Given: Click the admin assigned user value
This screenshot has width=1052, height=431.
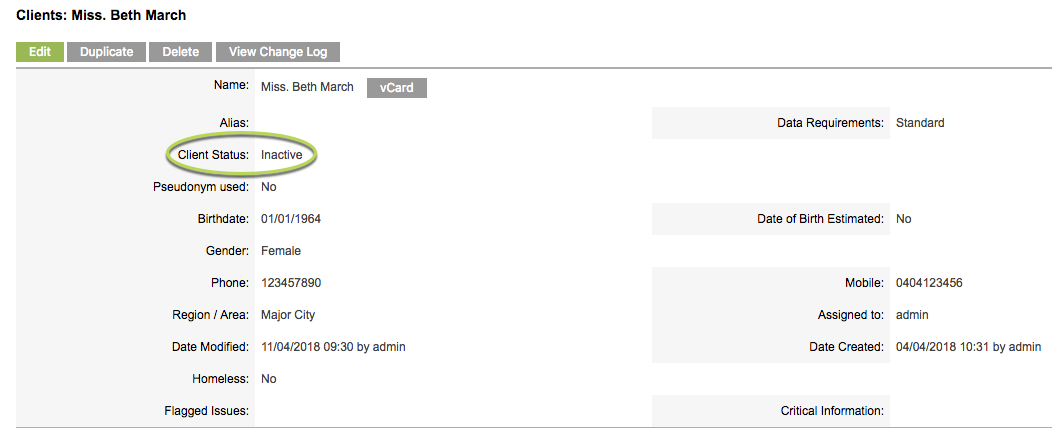Looking at the screenshot, I should [912, 315].
